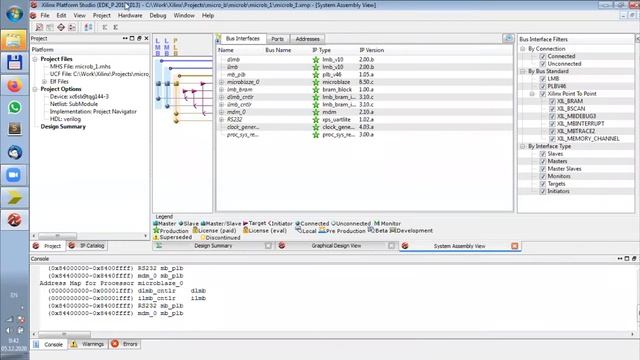Uncheck the Initiators interface type
Image resolution: width=640 pixels, height=360 pixels.
tap(543, 191)
